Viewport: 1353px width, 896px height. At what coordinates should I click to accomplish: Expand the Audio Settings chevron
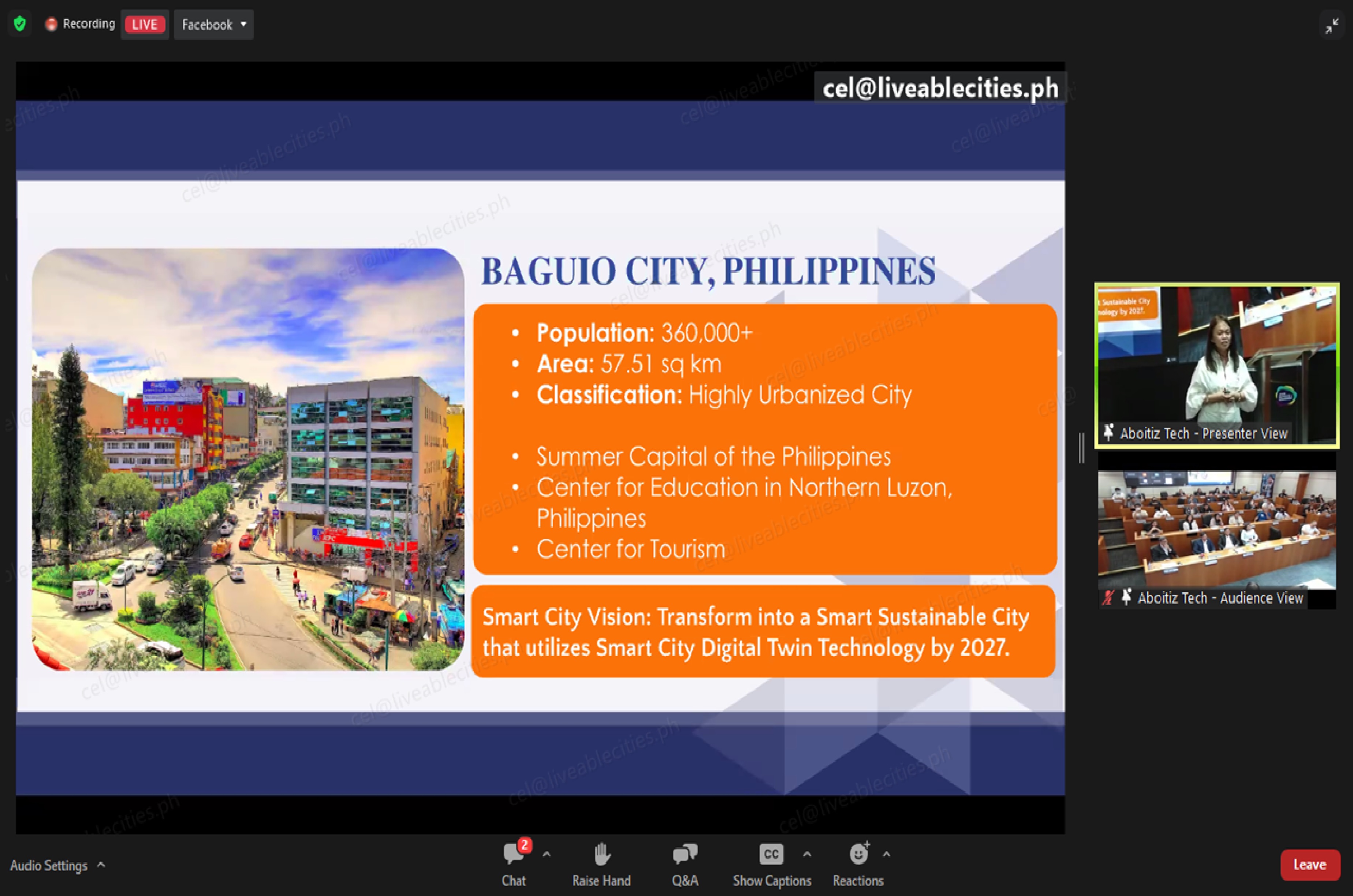(101, 865)
